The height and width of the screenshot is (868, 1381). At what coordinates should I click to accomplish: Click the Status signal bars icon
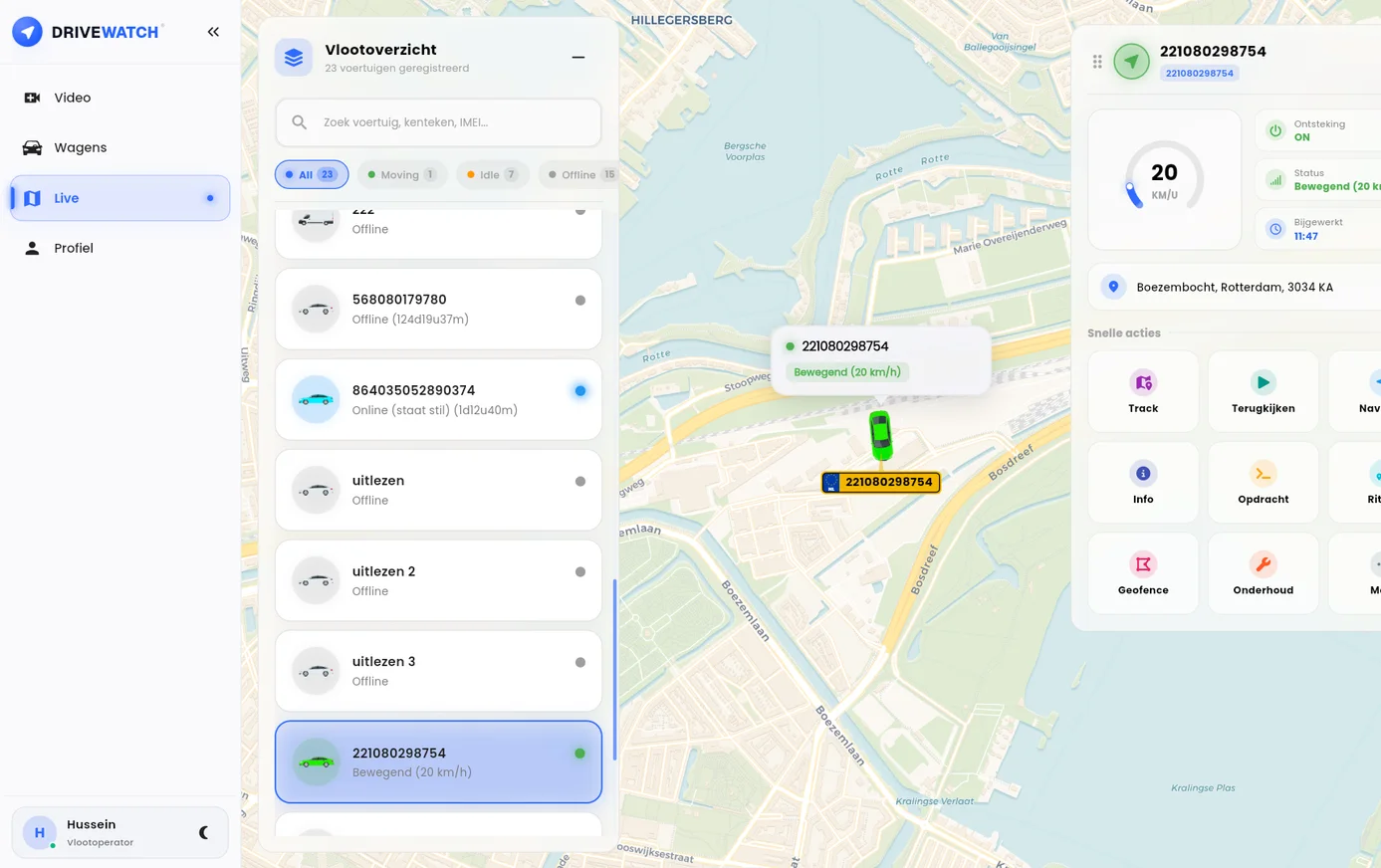[1275, 179]
